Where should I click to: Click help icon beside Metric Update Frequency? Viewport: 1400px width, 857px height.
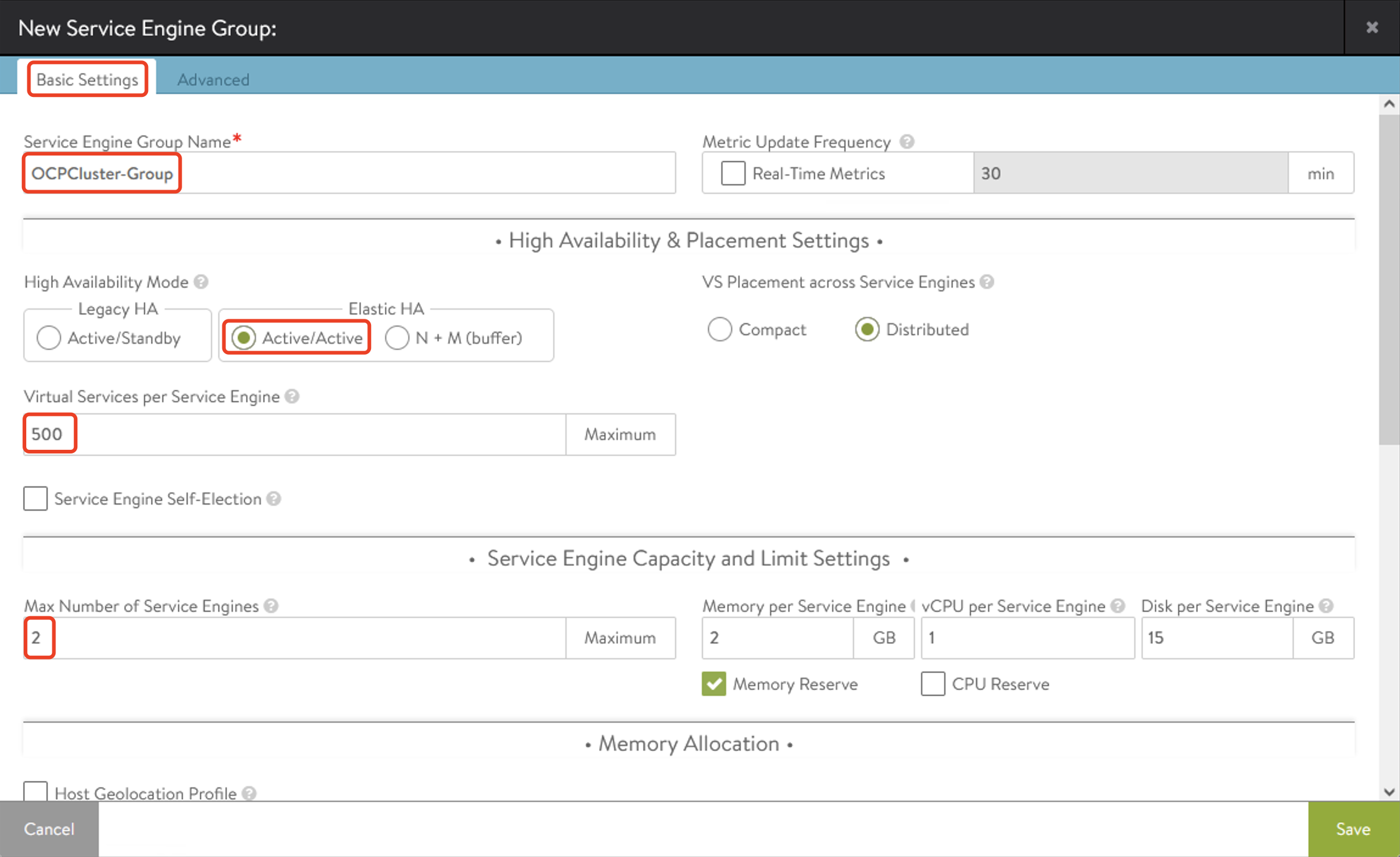[x=907, y=141]
